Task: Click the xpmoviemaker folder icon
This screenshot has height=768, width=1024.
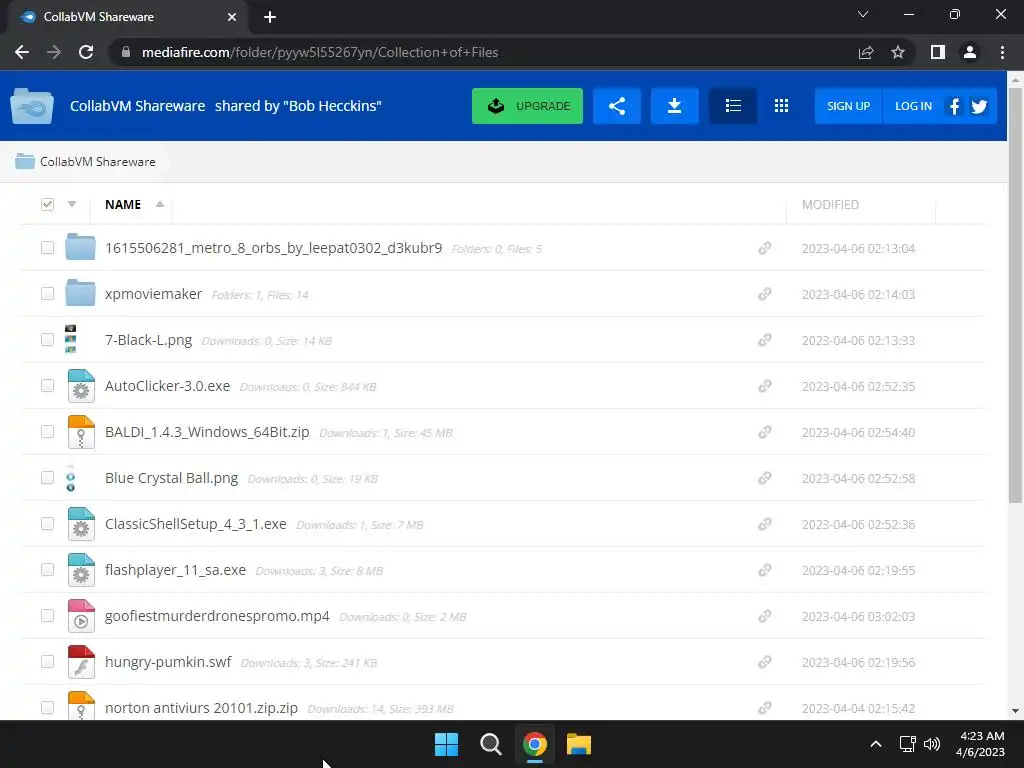Action: (80, 293)
